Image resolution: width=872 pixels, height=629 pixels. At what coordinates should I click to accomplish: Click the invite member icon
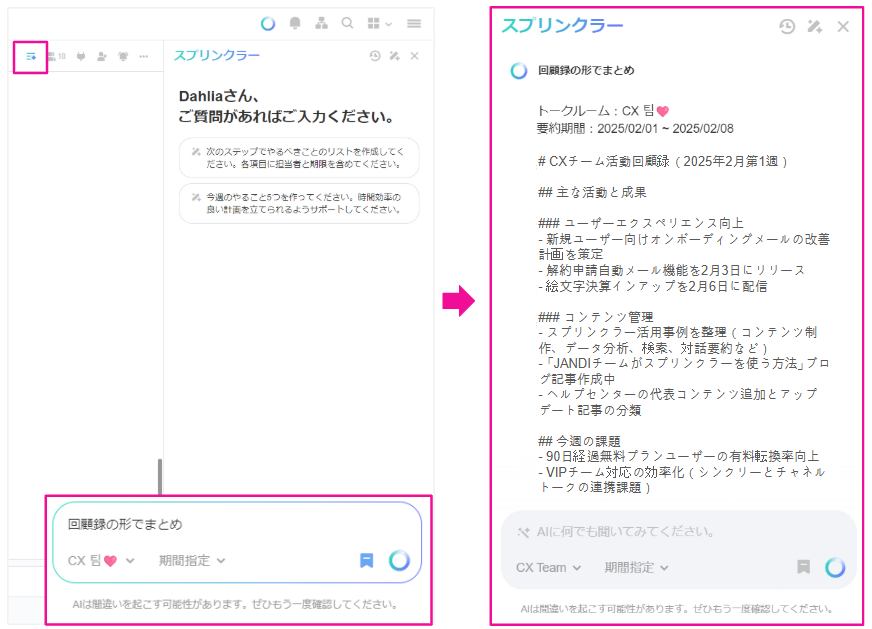[x=102, y=56]
